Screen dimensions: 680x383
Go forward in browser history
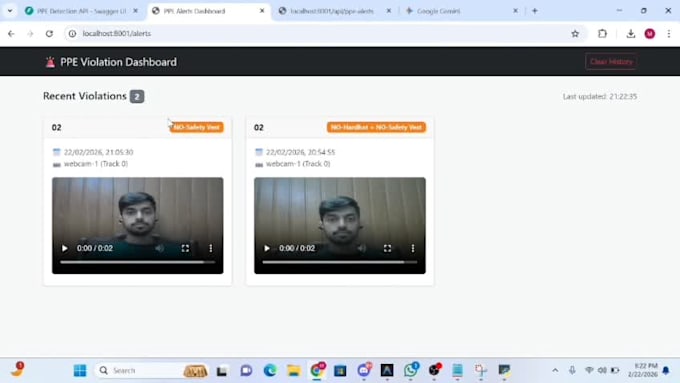30,33
